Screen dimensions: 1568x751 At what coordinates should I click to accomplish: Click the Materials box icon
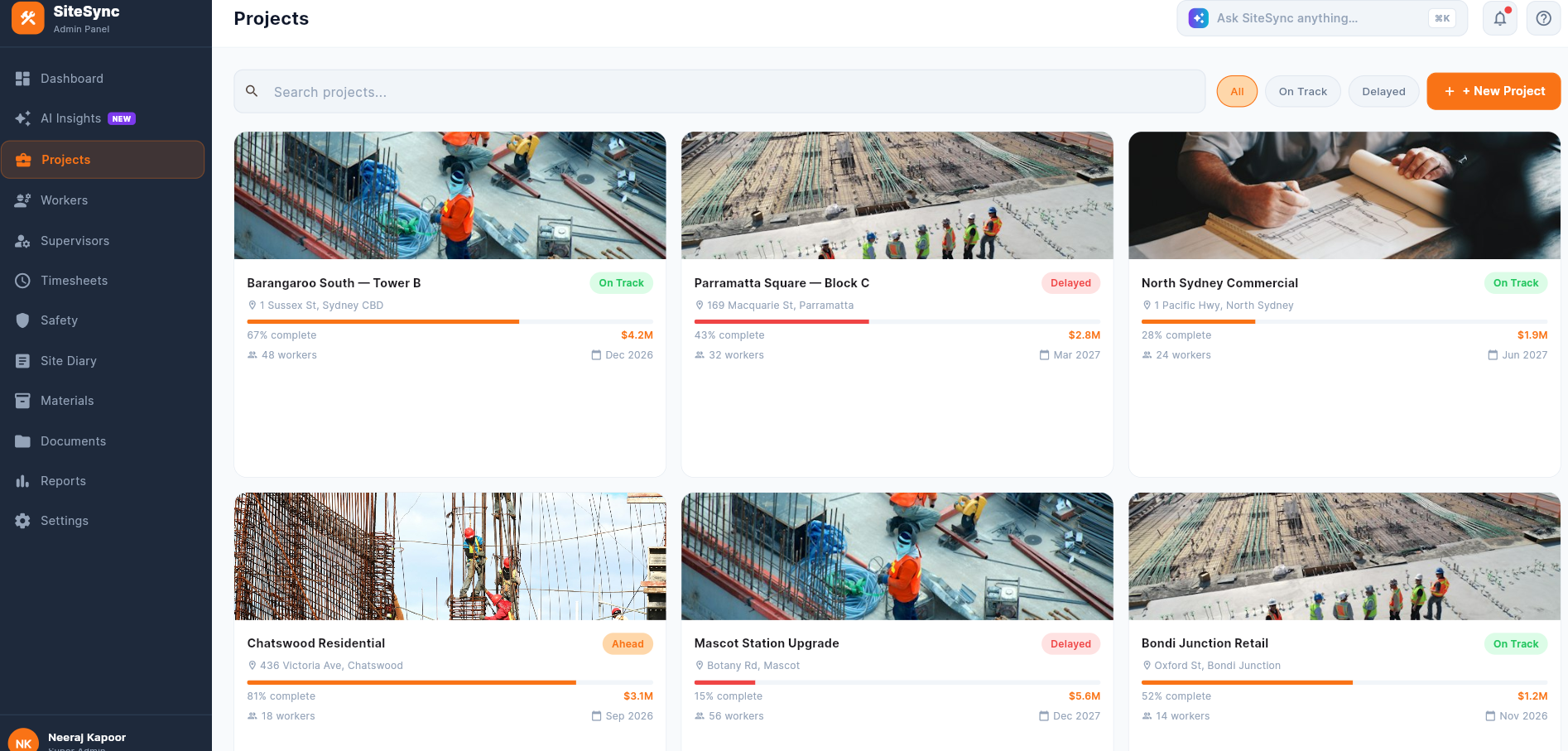point(23,401)
